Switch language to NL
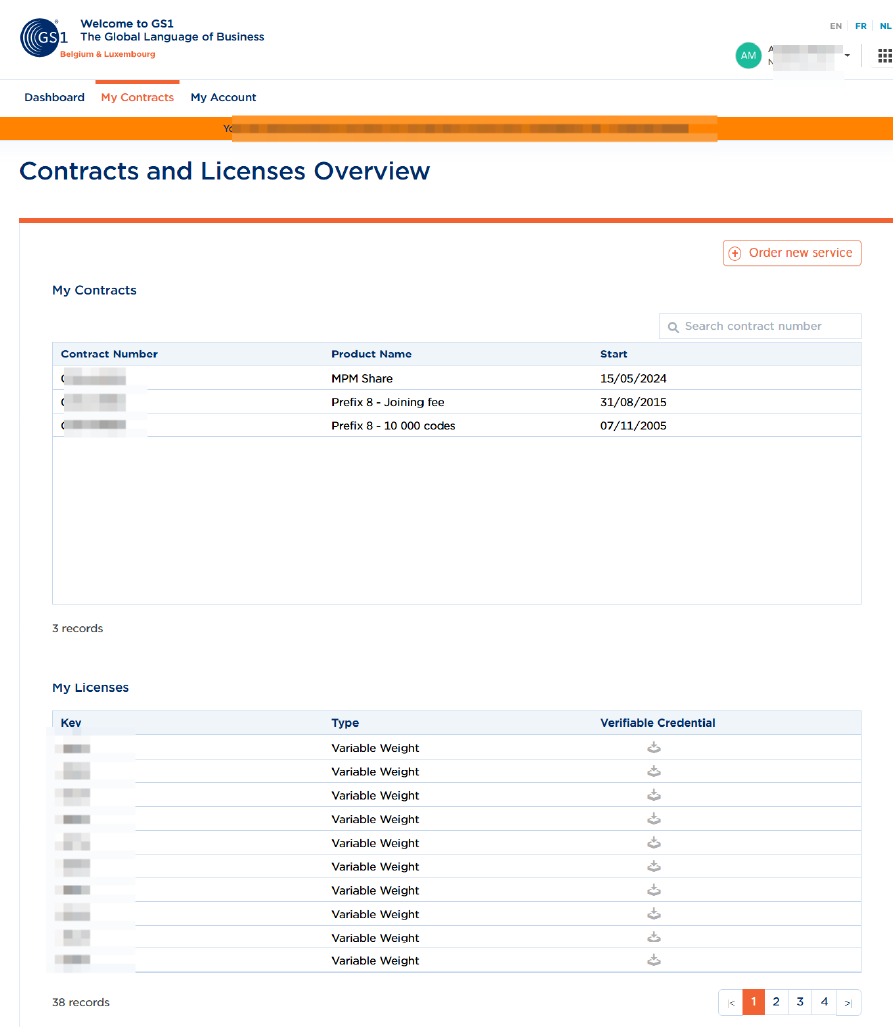The height and width of the screenshot is (1027, 893). (886, 26)
